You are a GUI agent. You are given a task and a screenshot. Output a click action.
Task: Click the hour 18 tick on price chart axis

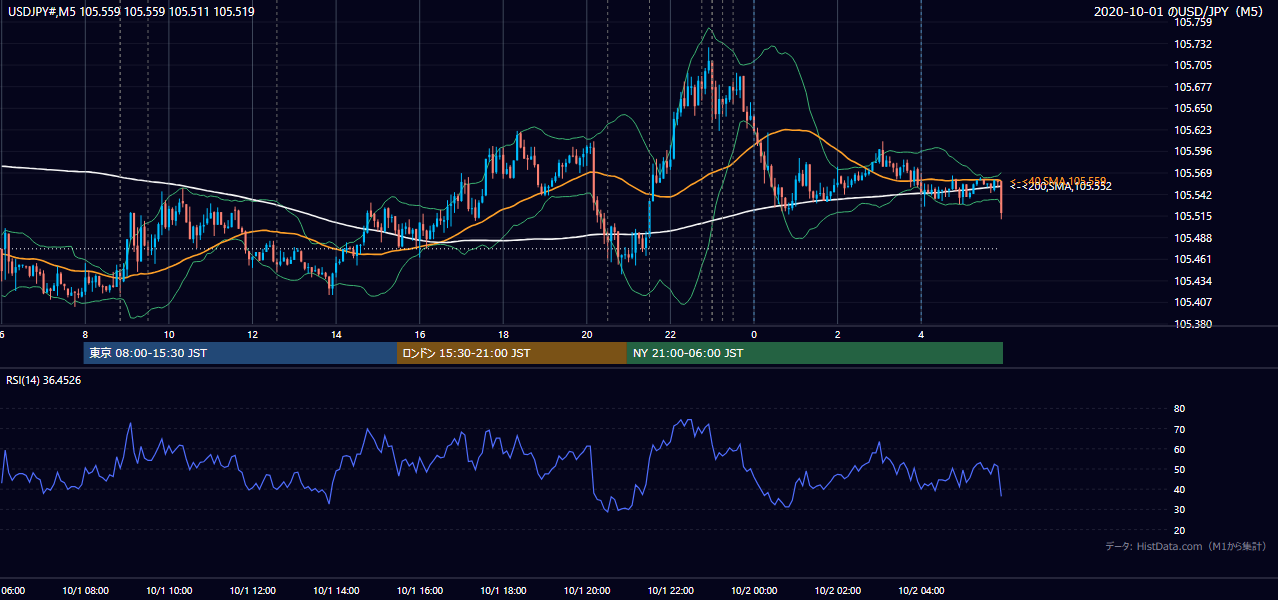tap(503, 335)
